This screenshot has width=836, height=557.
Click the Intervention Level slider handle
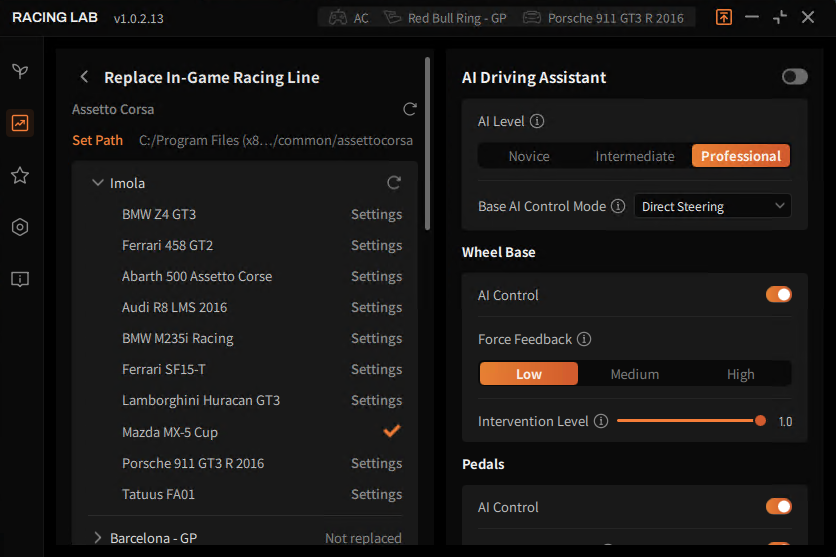click(x=760, y=421)
